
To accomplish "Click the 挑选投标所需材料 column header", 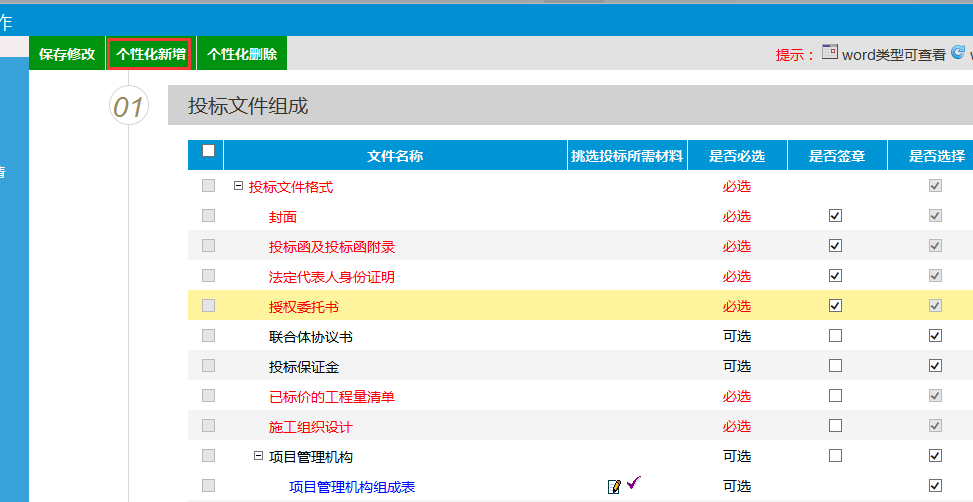I will (627, 156).
